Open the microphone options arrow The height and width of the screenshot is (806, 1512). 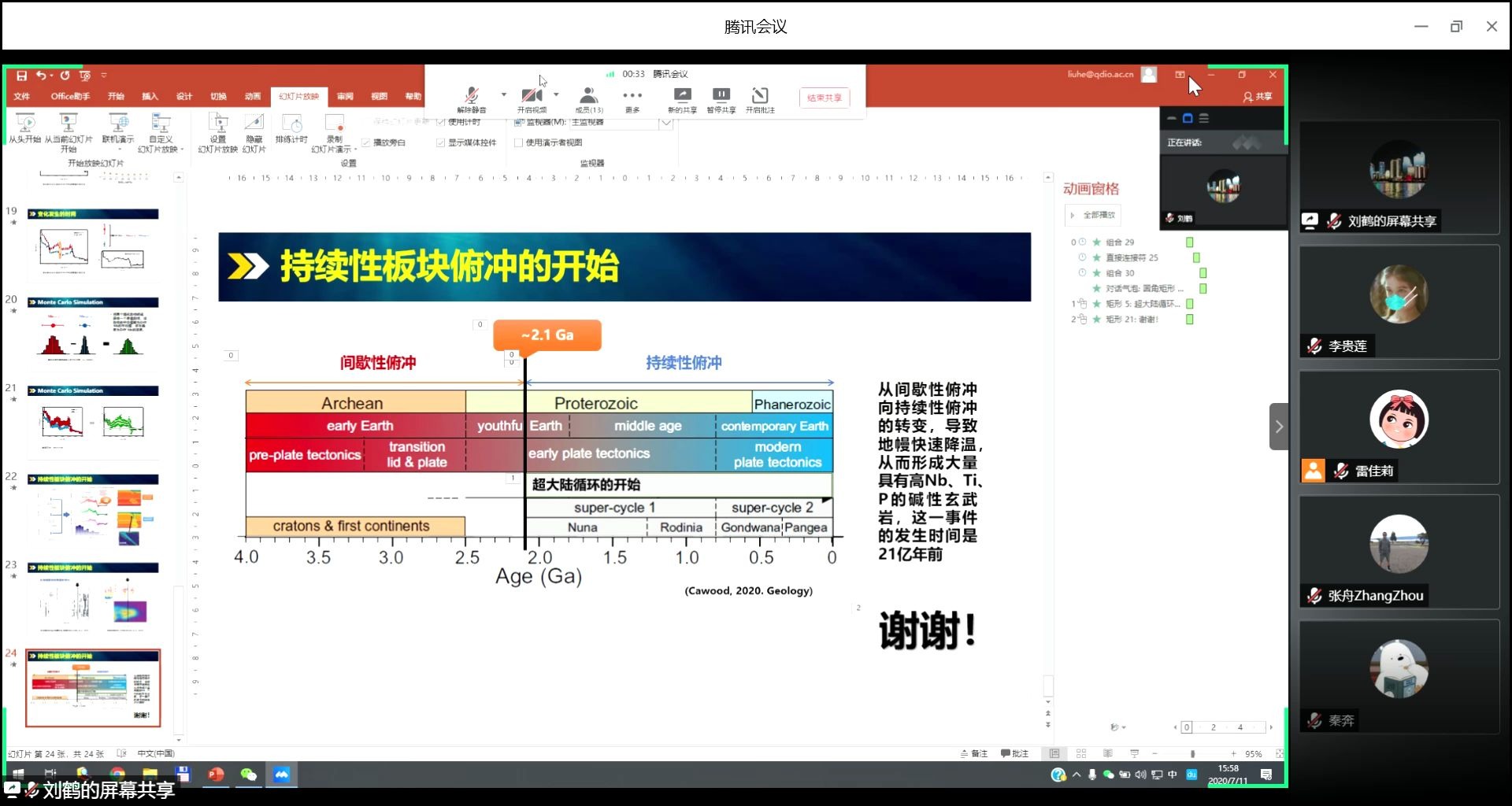504,95
